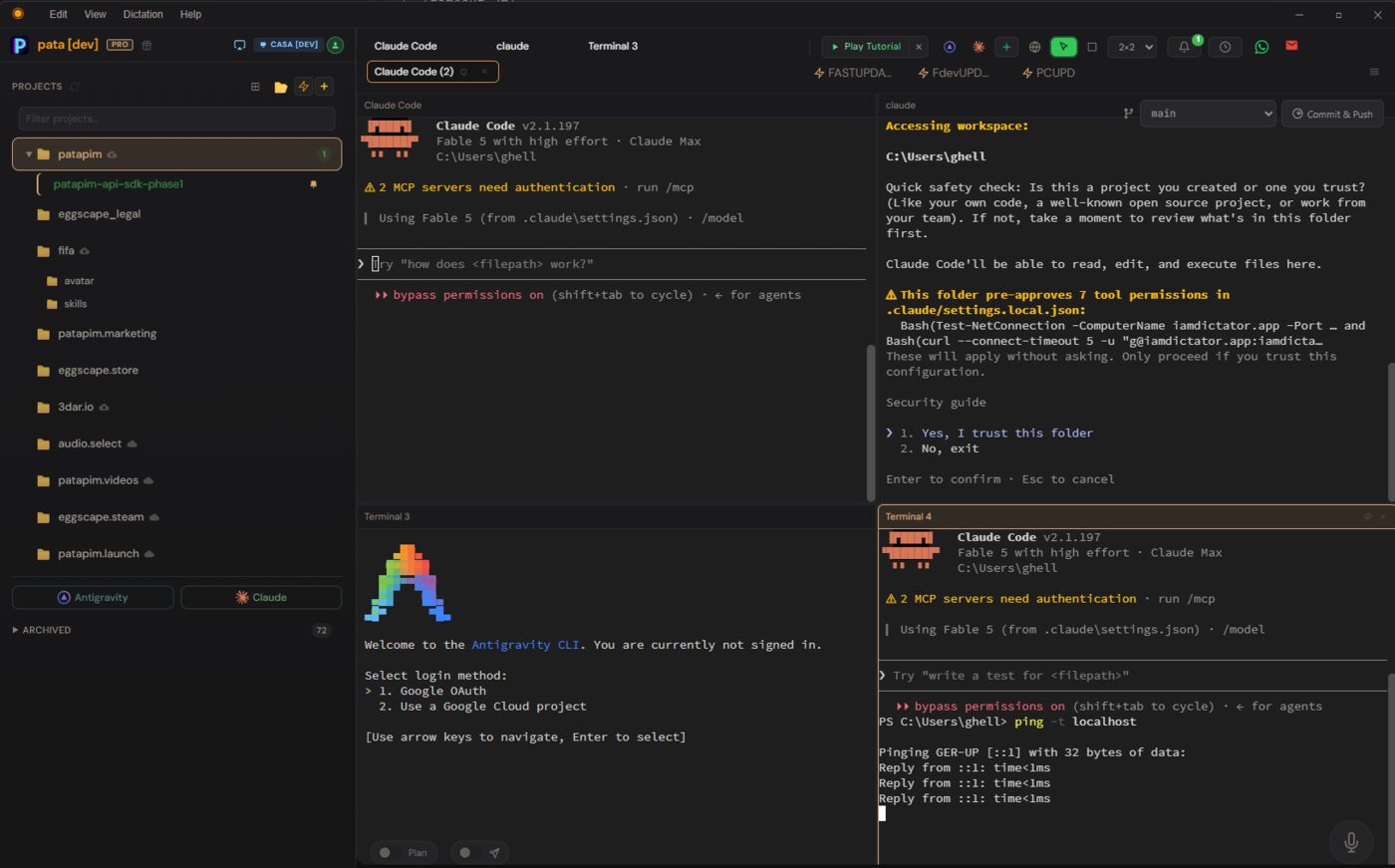
Task: Click the send paper-plane icon in Terminal 3
Action: point(494,852)
